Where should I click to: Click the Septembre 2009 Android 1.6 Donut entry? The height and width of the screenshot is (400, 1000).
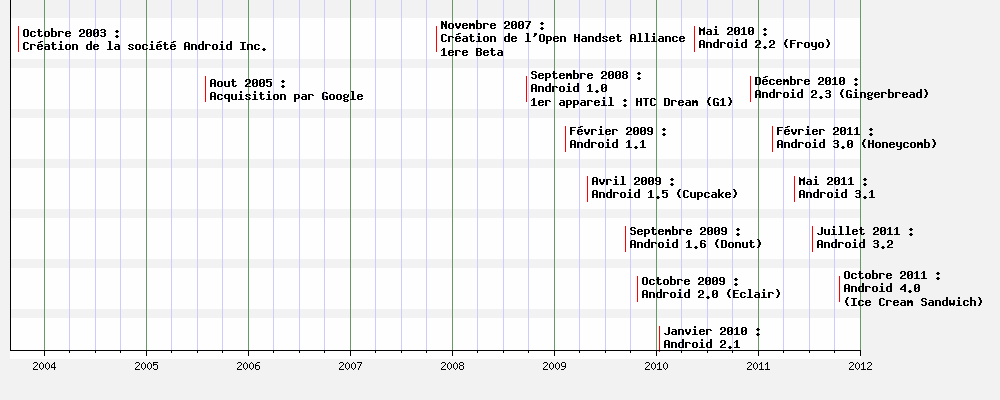point(695,237)
